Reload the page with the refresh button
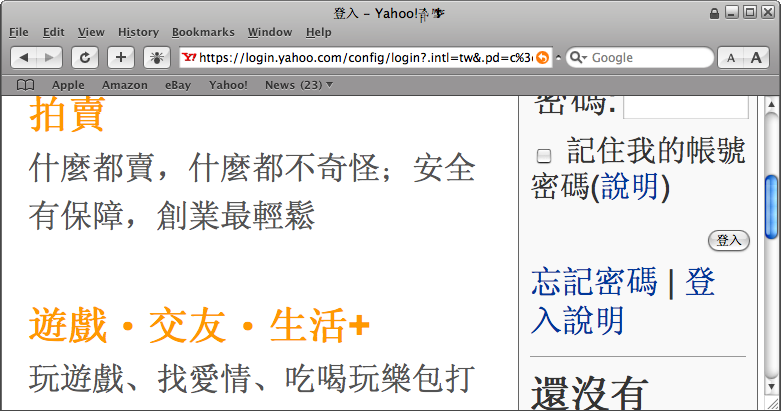 click(x=85, y=58)
